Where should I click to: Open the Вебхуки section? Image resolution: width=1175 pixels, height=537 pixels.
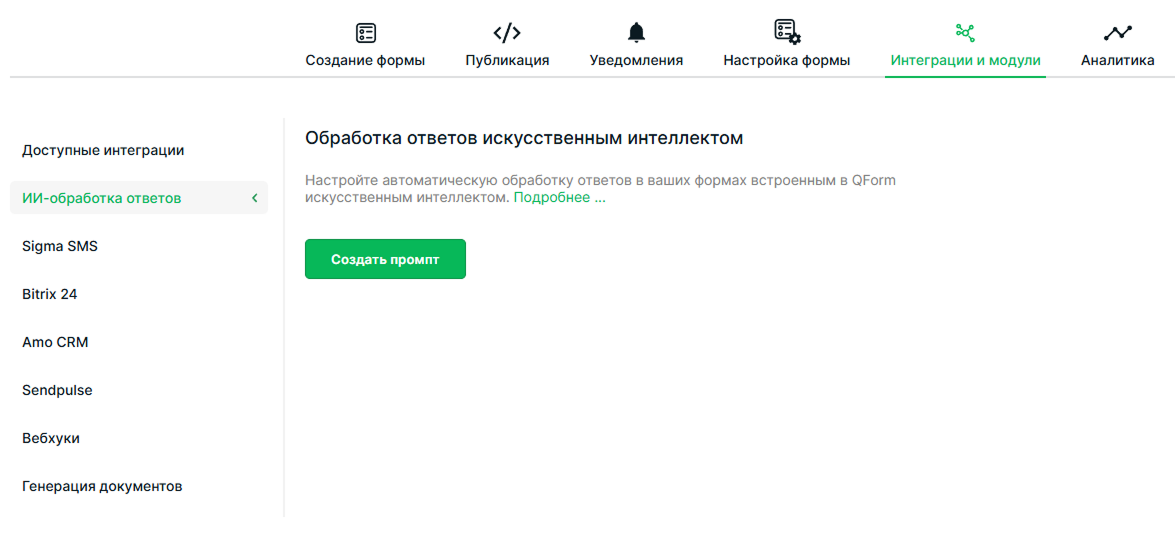[51, 438]
